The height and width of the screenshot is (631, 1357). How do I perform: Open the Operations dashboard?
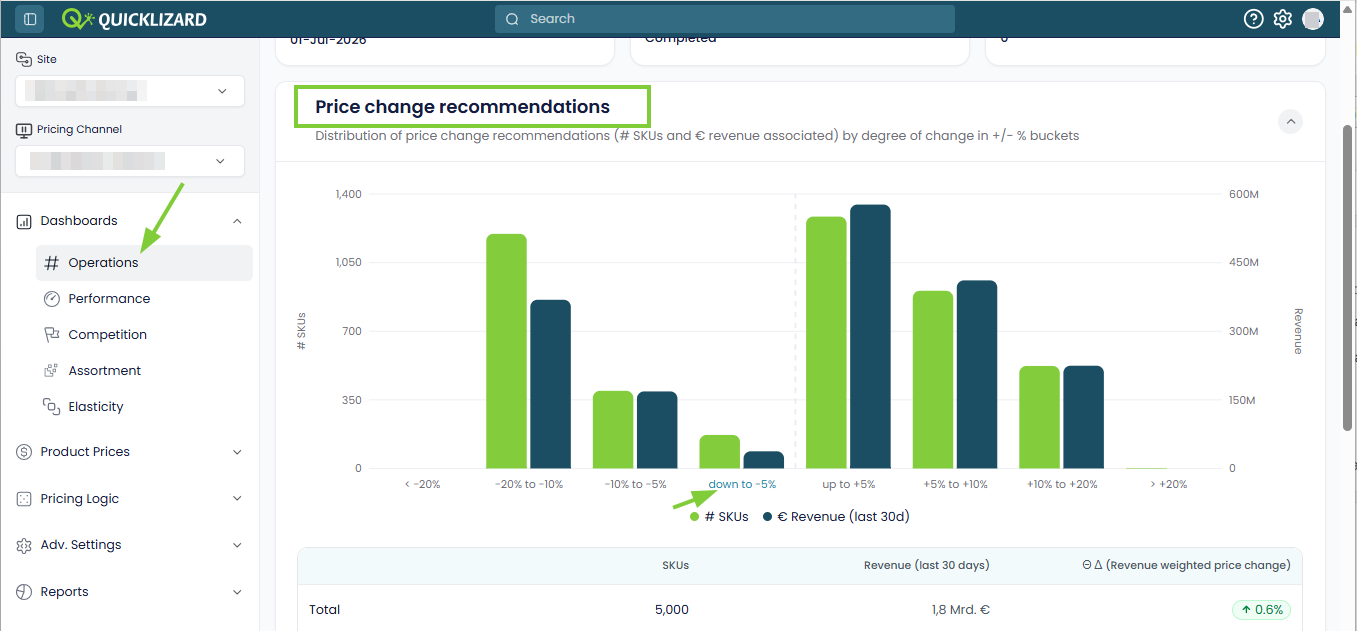point(144,263)
